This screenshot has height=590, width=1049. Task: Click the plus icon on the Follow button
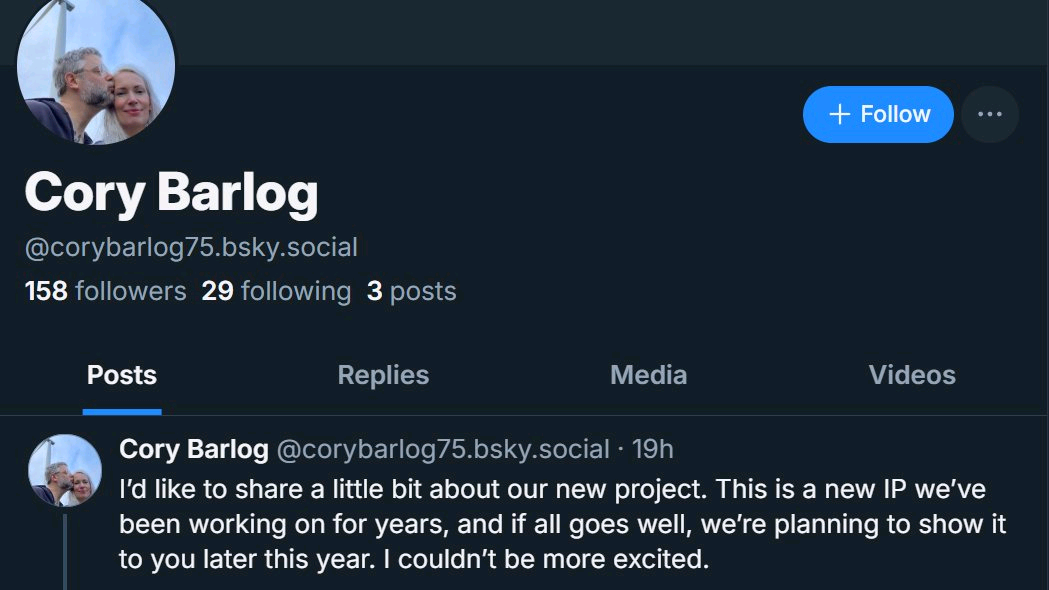[840, 114]
